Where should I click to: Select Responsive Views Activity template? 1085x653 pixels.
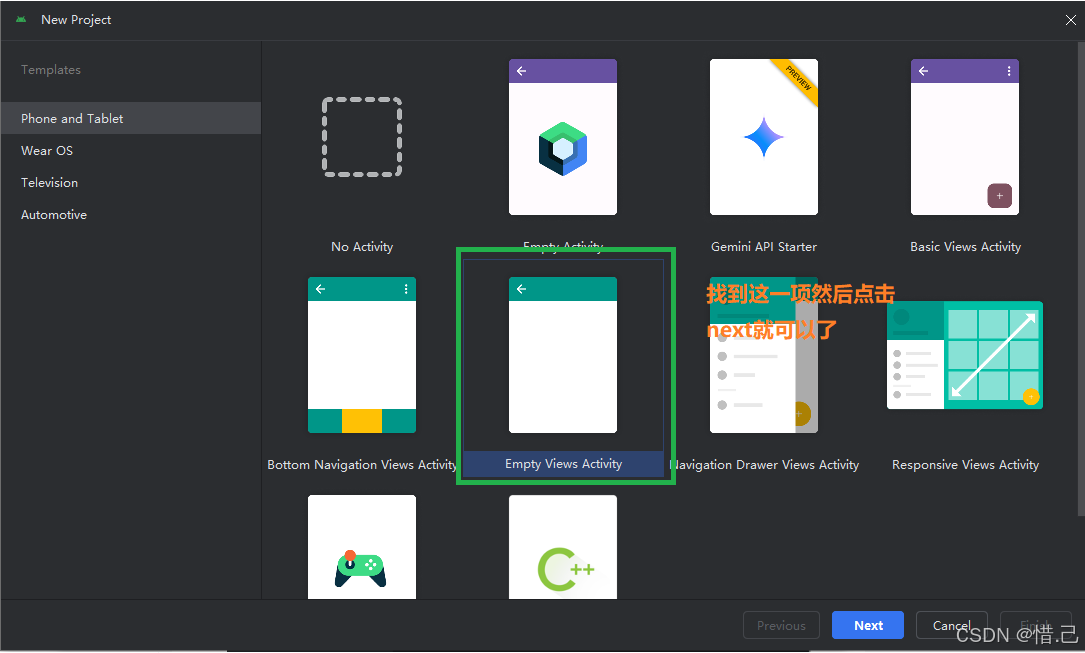(x=965, y=355)
